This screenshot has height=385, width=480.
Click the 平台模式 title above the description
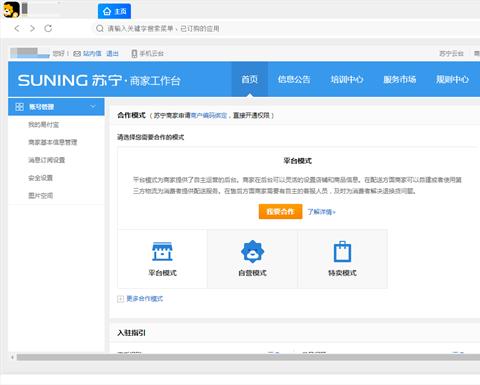pyautogui.click(x=297, y=161)
